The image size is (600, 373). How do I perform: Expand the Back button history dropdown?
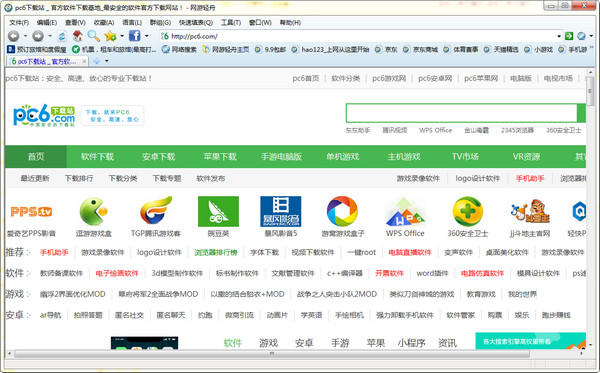coord(25,36)
